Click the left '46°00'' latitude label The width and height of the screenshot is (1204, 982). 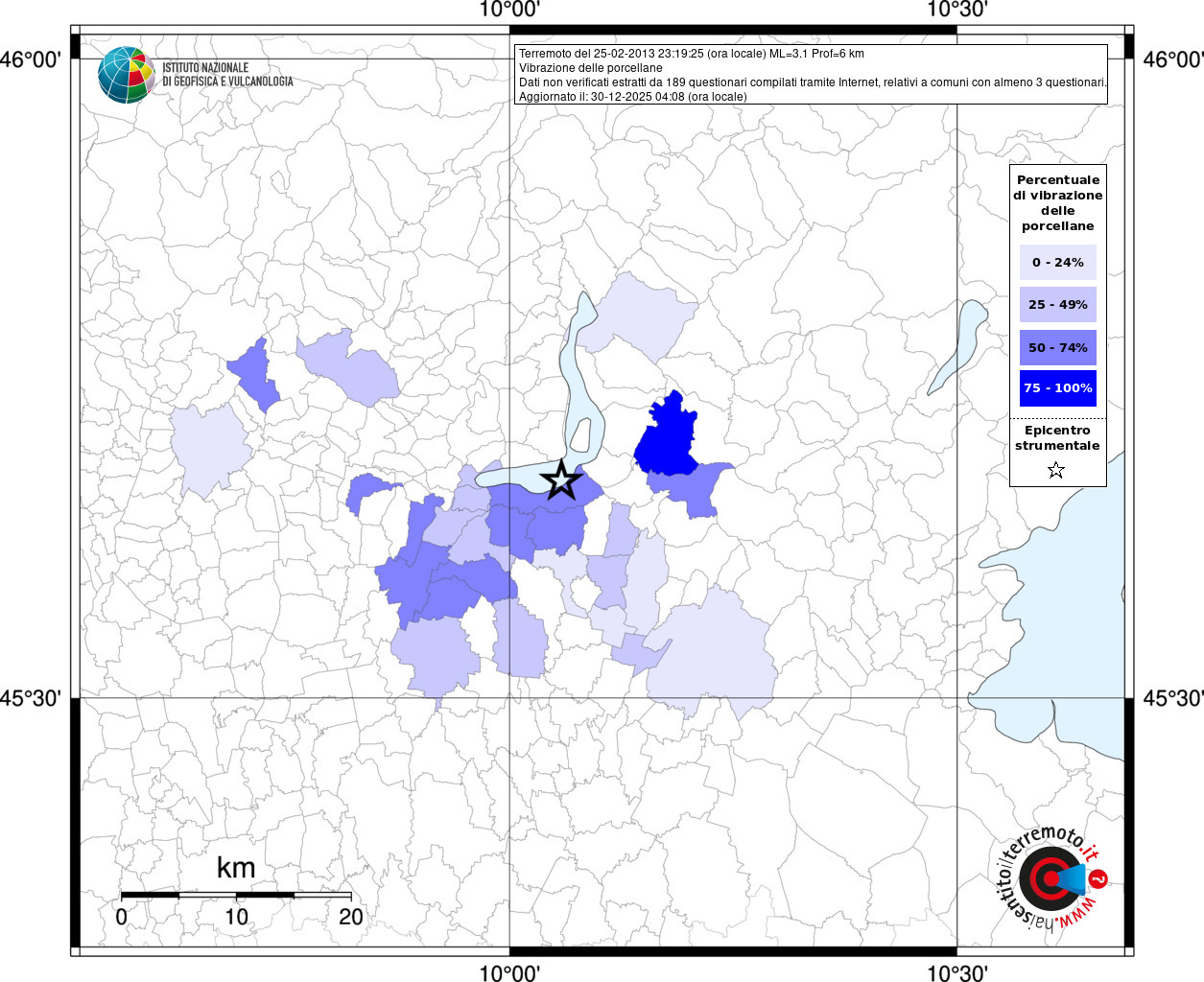tap(30, 59)
